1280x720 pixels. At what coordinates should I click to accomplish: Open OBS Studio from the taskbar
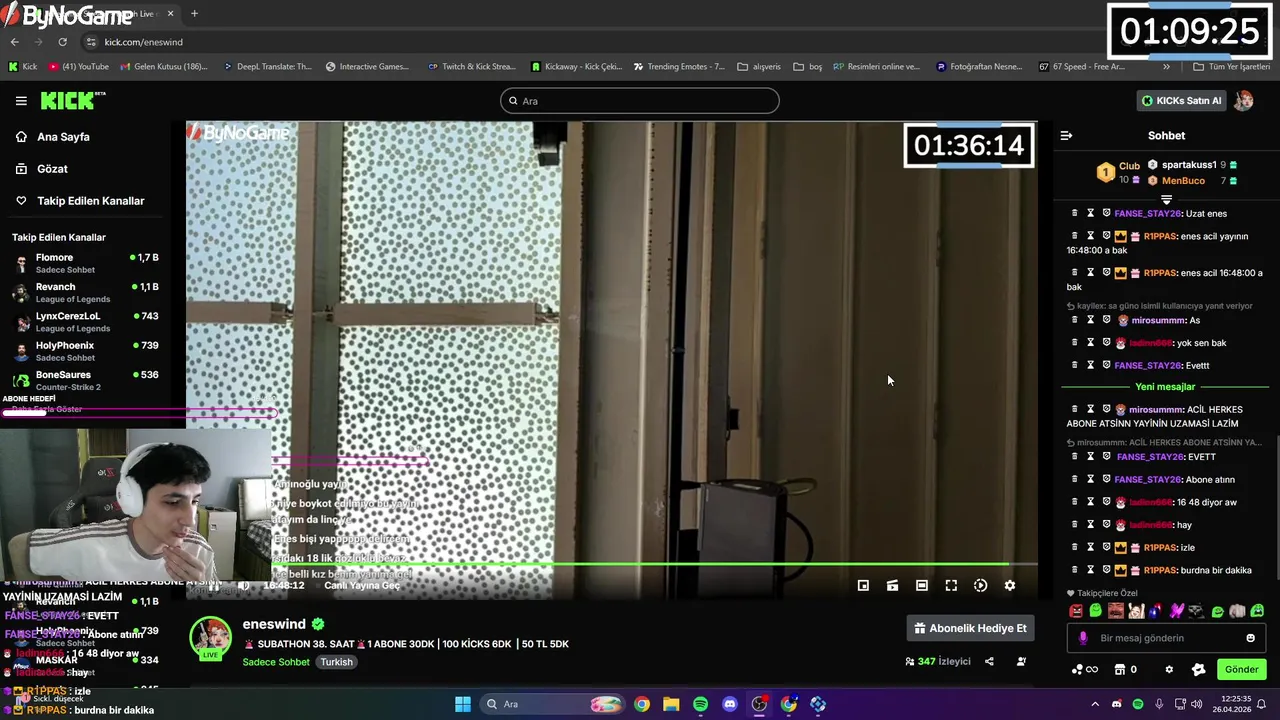[759, 704]
